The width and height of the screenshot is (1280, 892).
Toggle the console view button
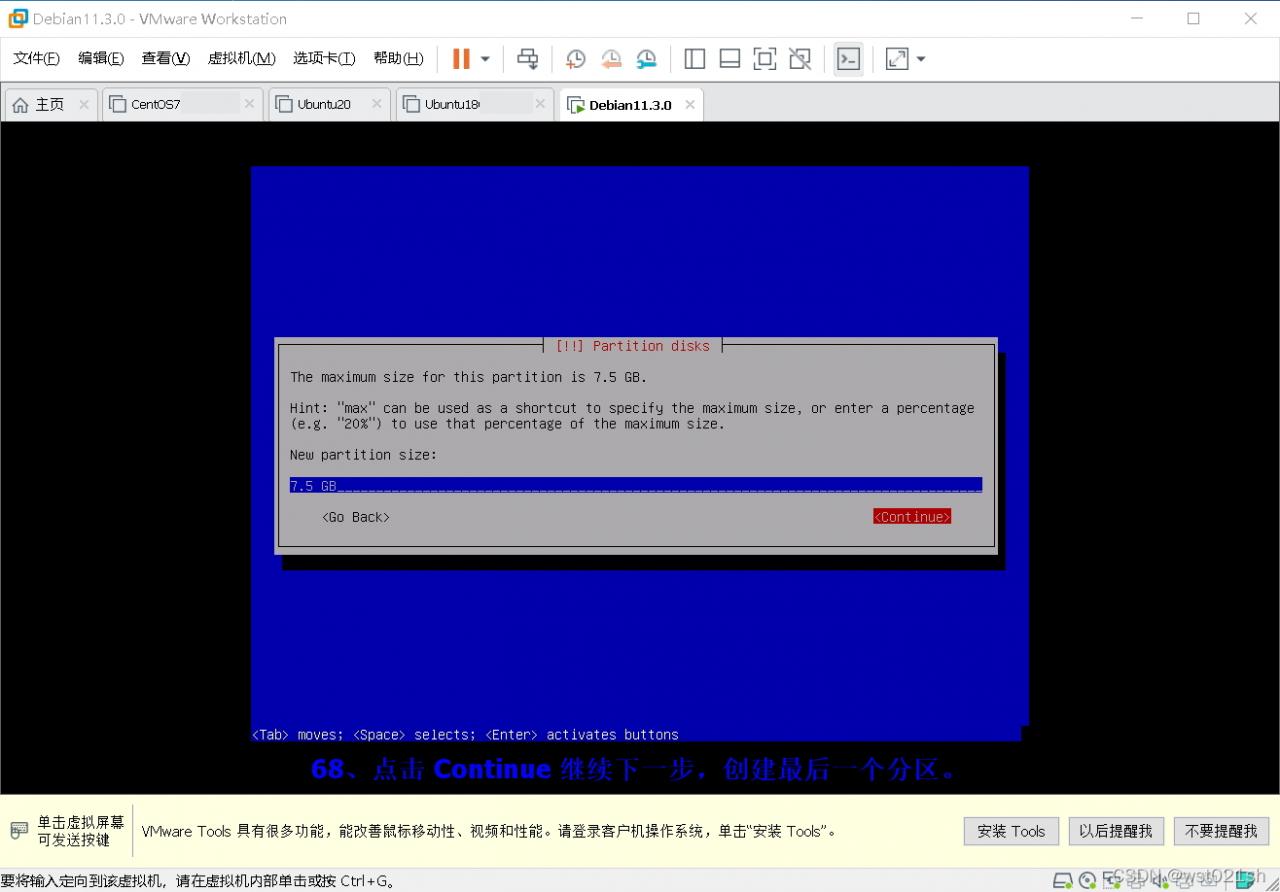click(x=848, y=59)
